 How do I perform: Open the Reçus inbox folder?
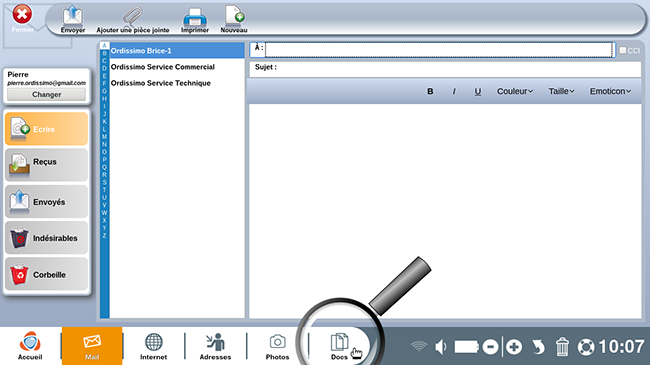coord(46,165)
